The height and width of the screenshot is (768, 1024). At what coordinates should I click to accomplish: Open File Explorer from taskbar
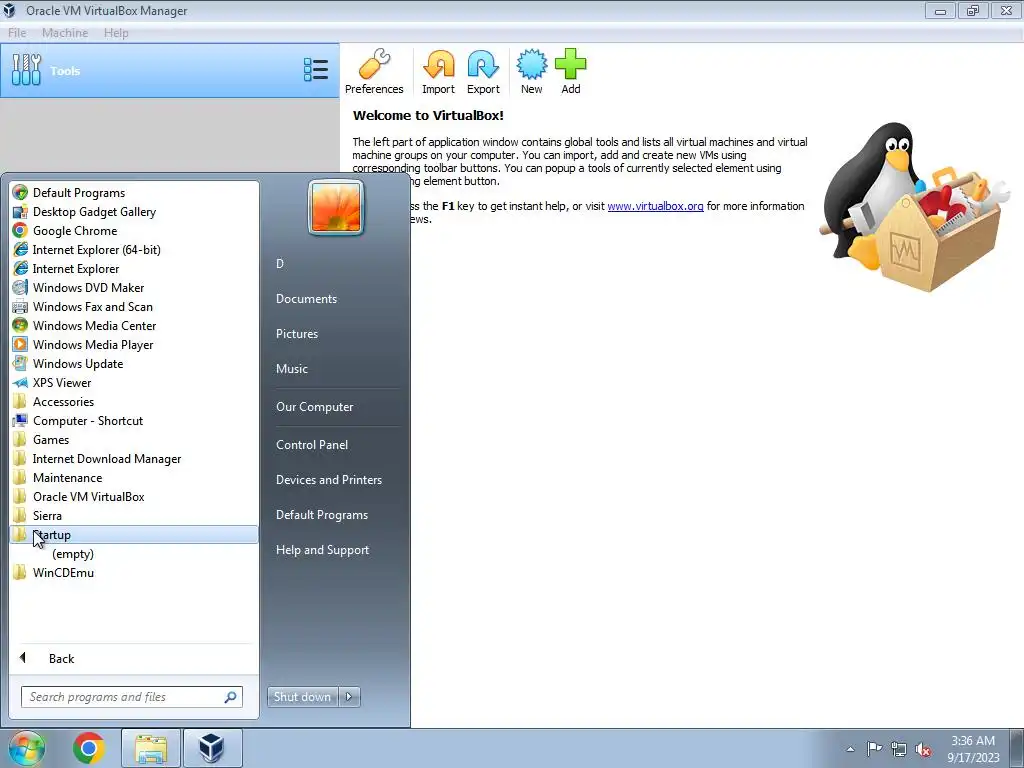[151, 748]
